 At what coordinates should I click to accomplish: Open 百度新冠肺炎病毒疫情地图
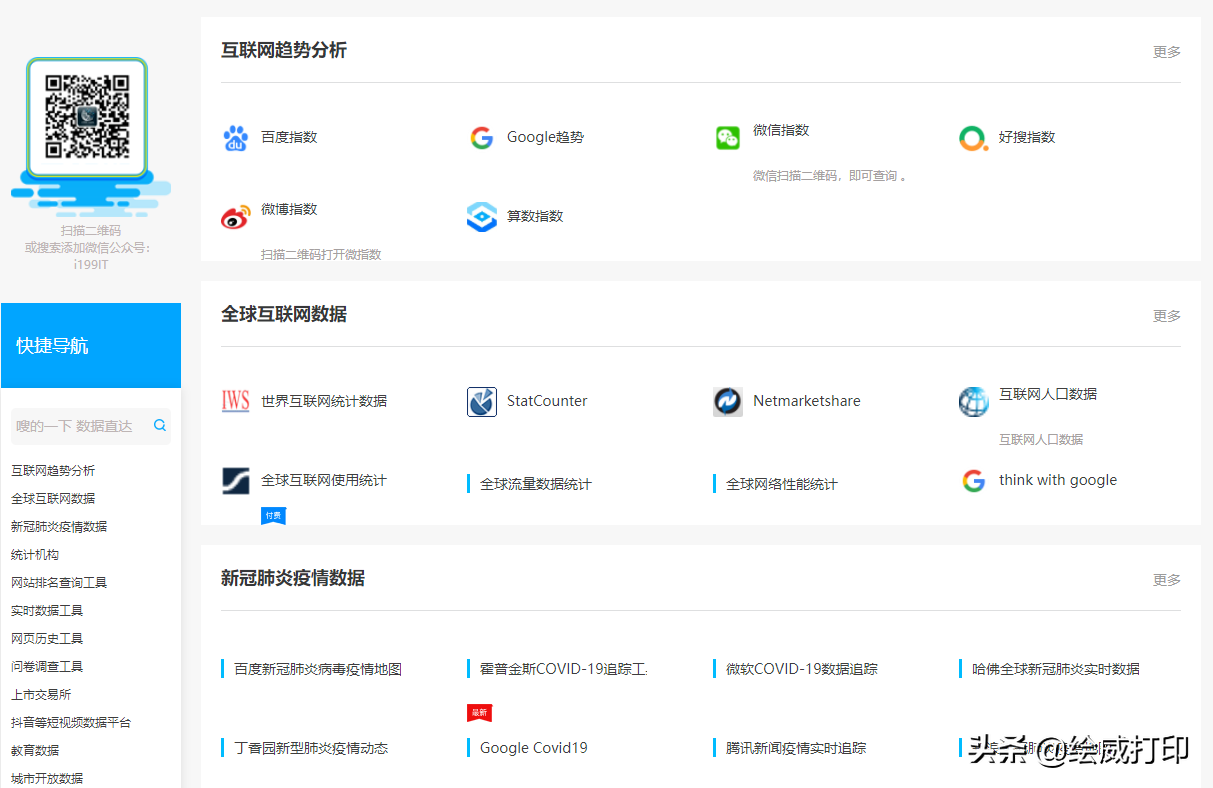pos(318,669)
